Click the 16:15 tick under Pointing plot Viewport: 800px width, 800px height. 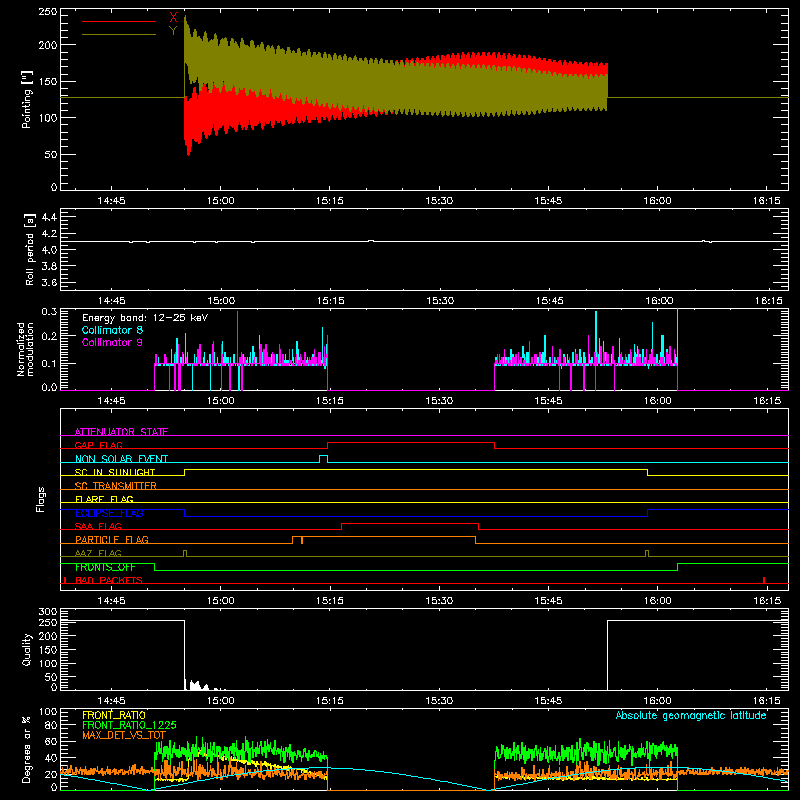pos(766,201)
